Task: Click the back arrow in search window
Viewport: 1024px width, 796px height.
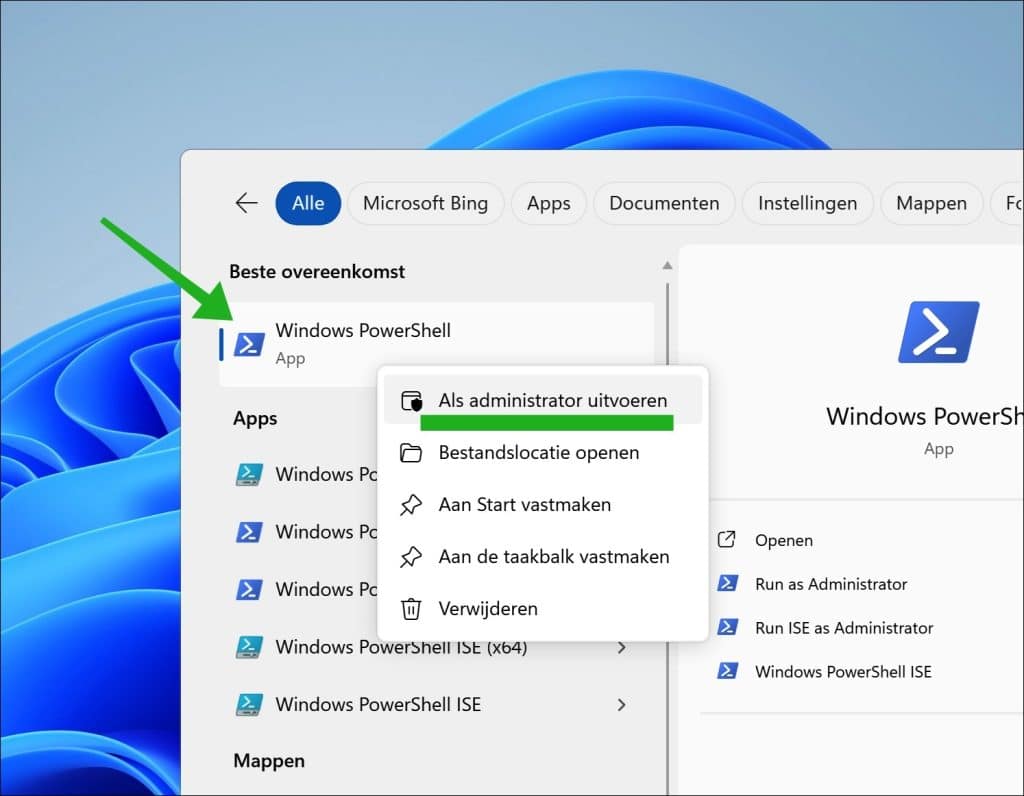Action: tap(246, 201)
